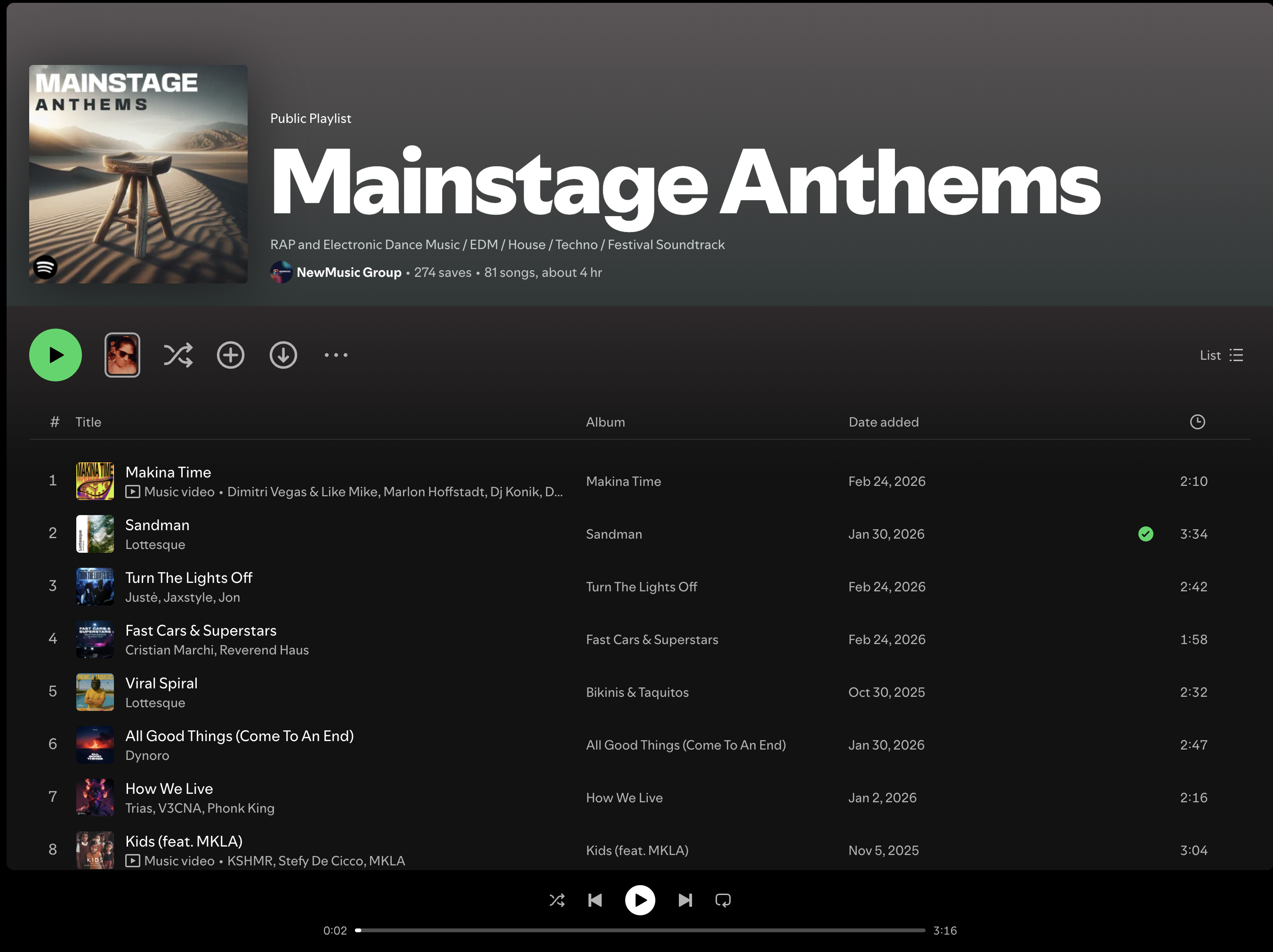The height and width of the screenshot is (952, 1273).
Task: Click '81 songs, about 4 hr' text
Action: (543, 272)
